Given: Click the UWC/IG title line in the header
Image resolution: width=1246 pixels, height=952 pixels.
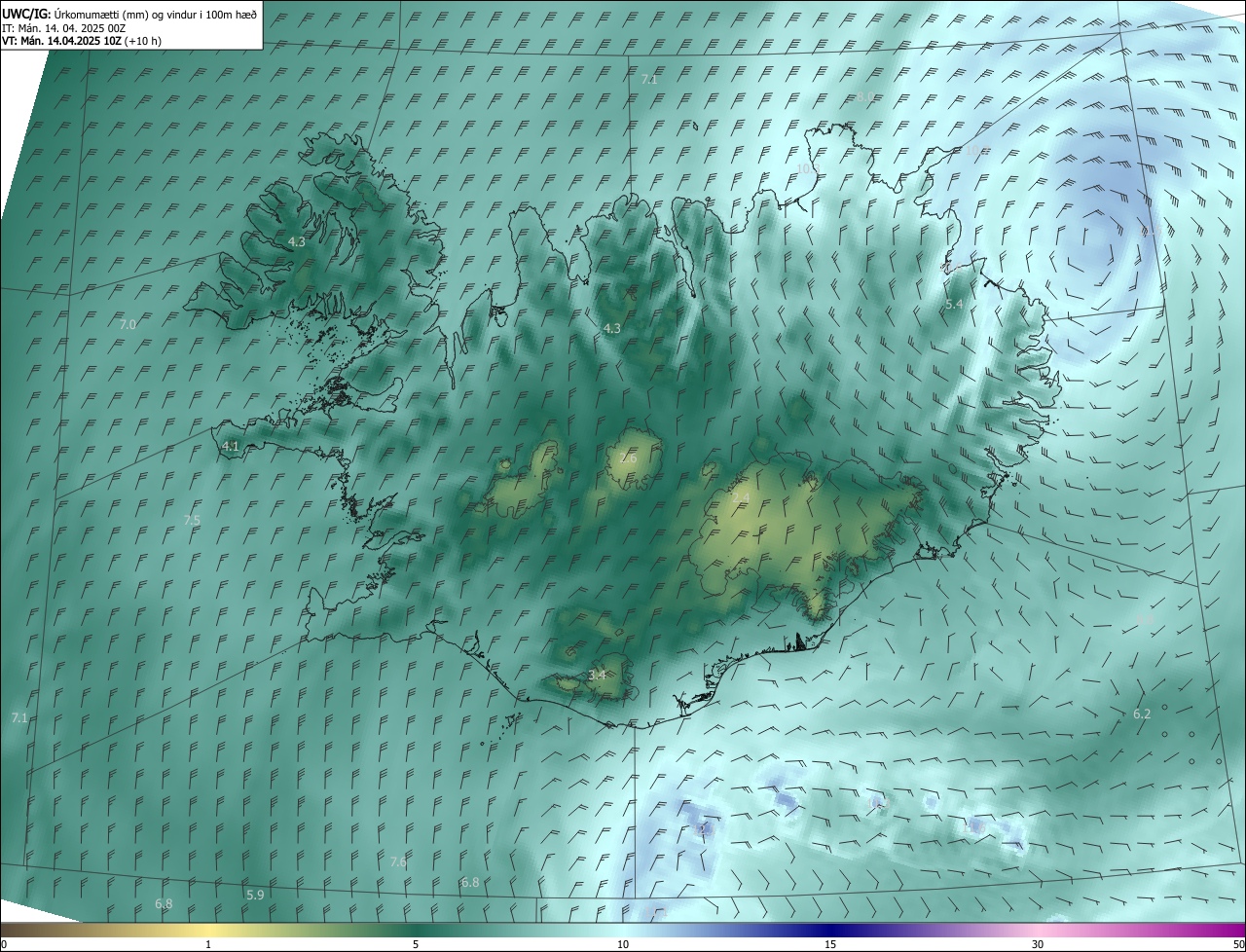Looking at the screenshot, I should [129, 13].
